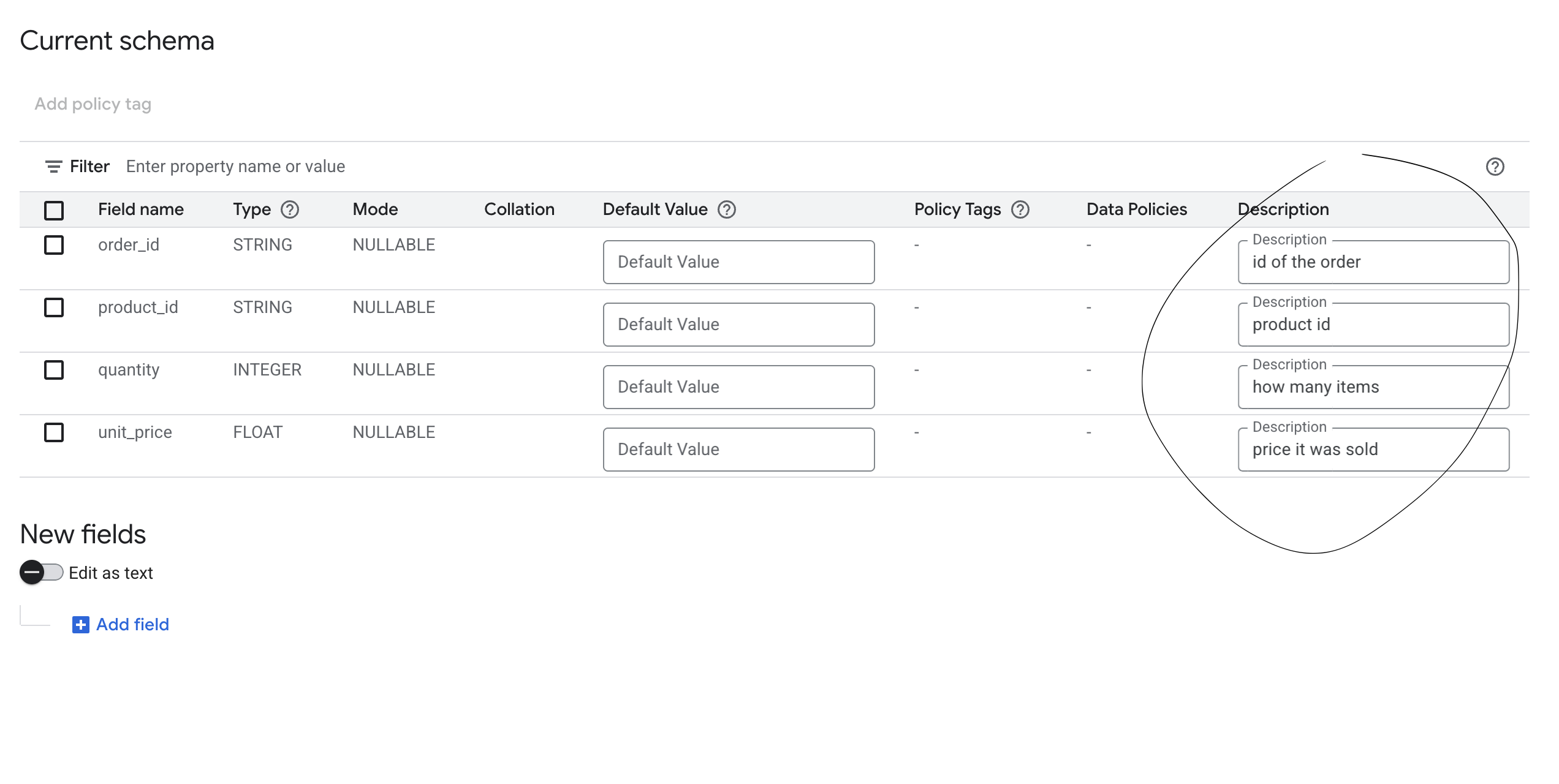Click the STRING type of order_id
1559x784 pixels.
tap(262, 245)
